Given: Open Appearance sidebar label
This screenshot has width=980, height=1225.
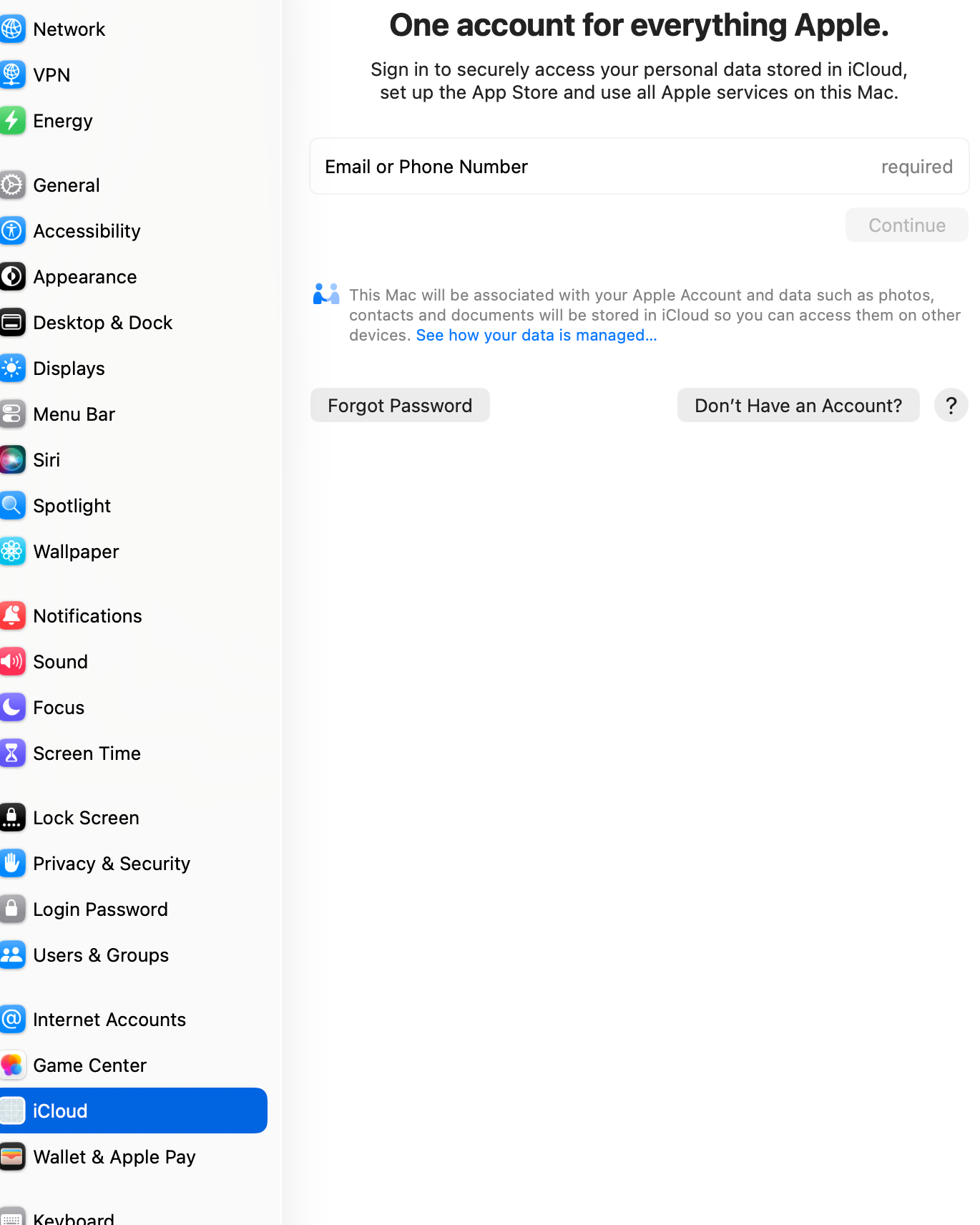Looking at the screenshot, I should [x=84, y=276].
